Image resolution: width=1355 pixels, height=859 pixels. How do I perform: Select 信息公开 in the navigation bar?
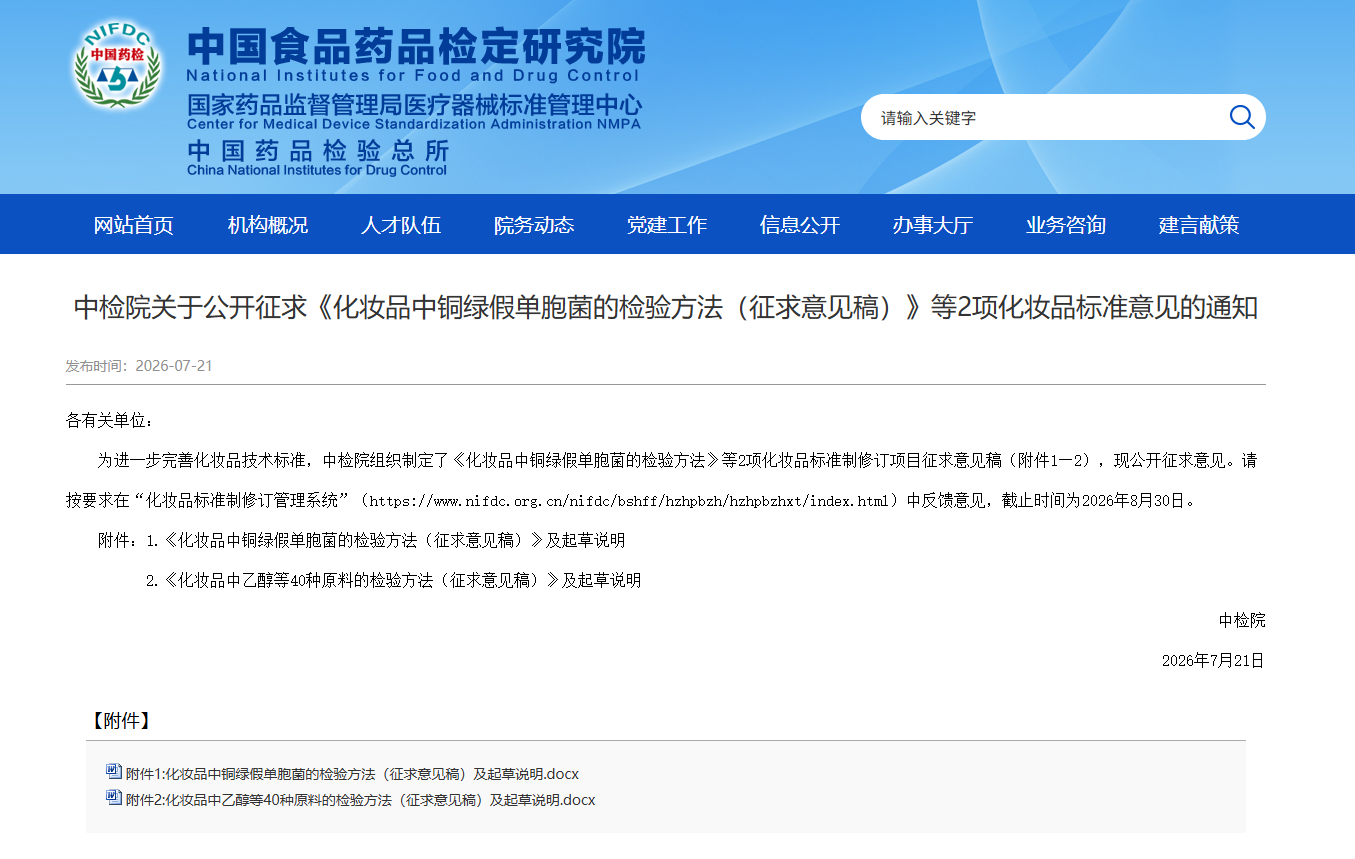tap(800, 225)
